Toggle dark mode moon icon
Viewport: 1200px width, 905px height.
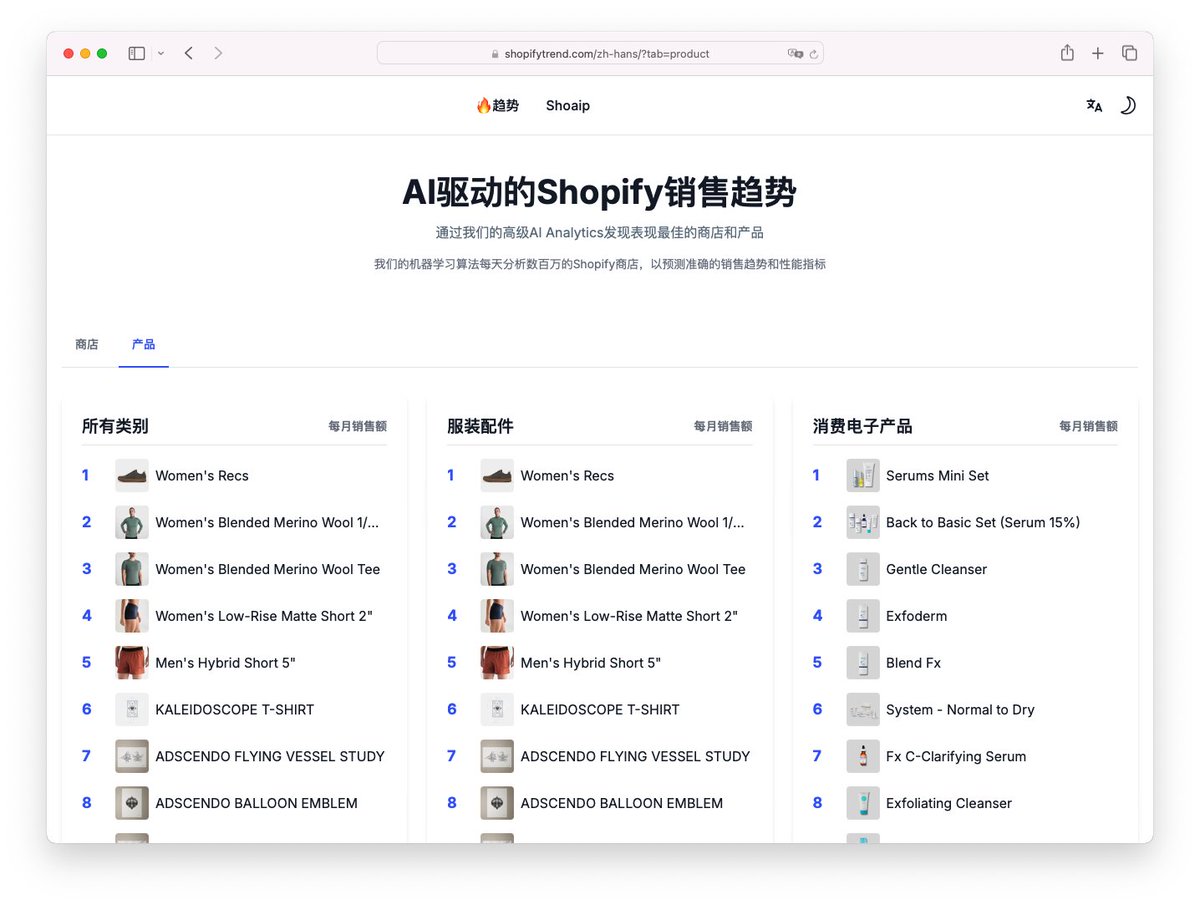tap(1127, 105)
